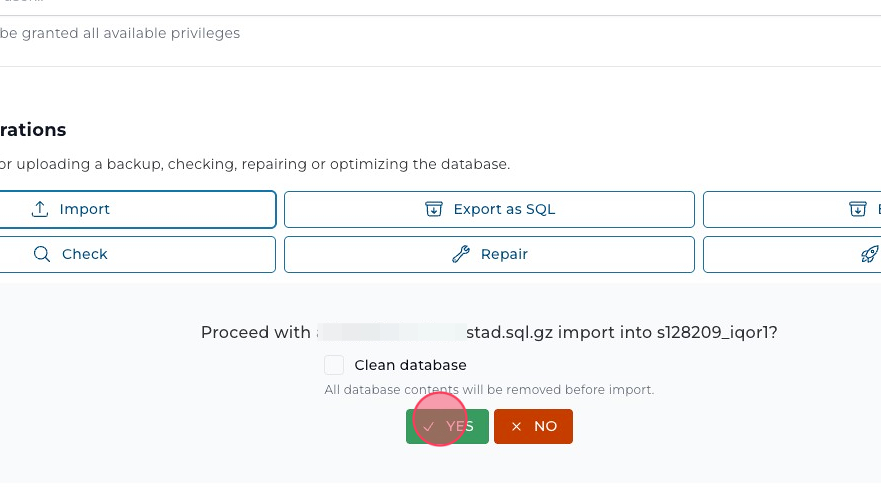Click the "Proceed with" import confirmation message
Screen dimensions: 881x493
click(x=488, y=333)
